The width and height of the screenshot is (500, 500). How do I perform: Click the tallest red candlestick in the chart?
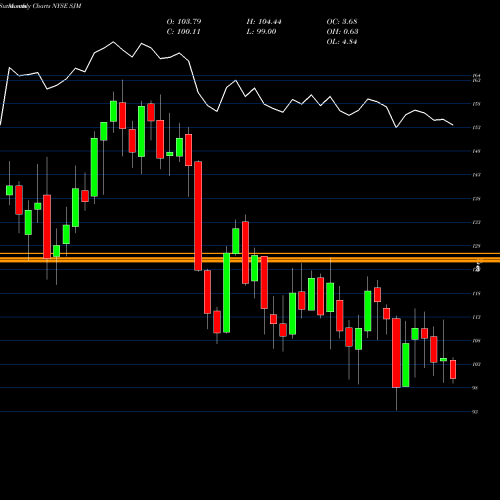point(198,216)
